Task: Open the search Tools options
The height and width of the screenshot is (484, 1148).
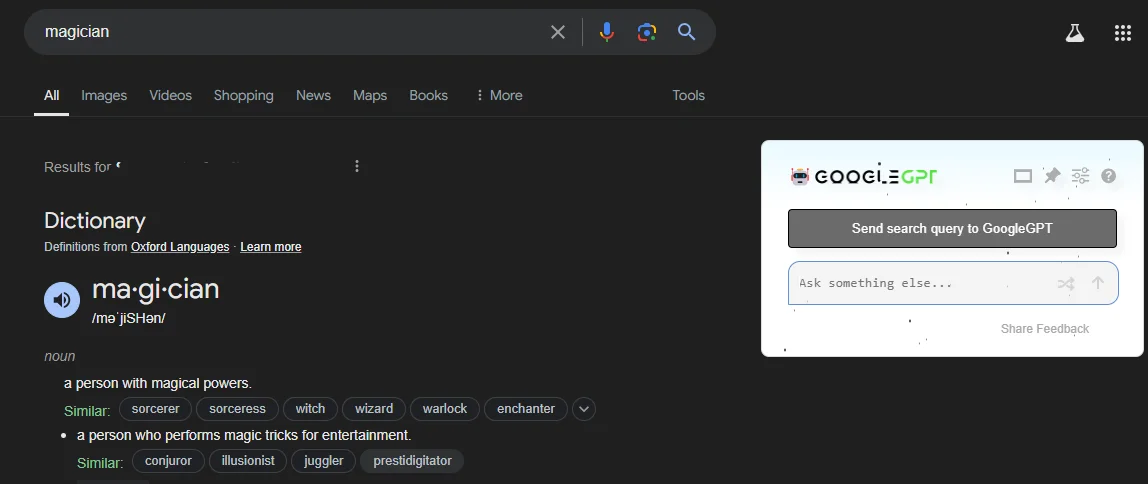Action: [688, 95]
